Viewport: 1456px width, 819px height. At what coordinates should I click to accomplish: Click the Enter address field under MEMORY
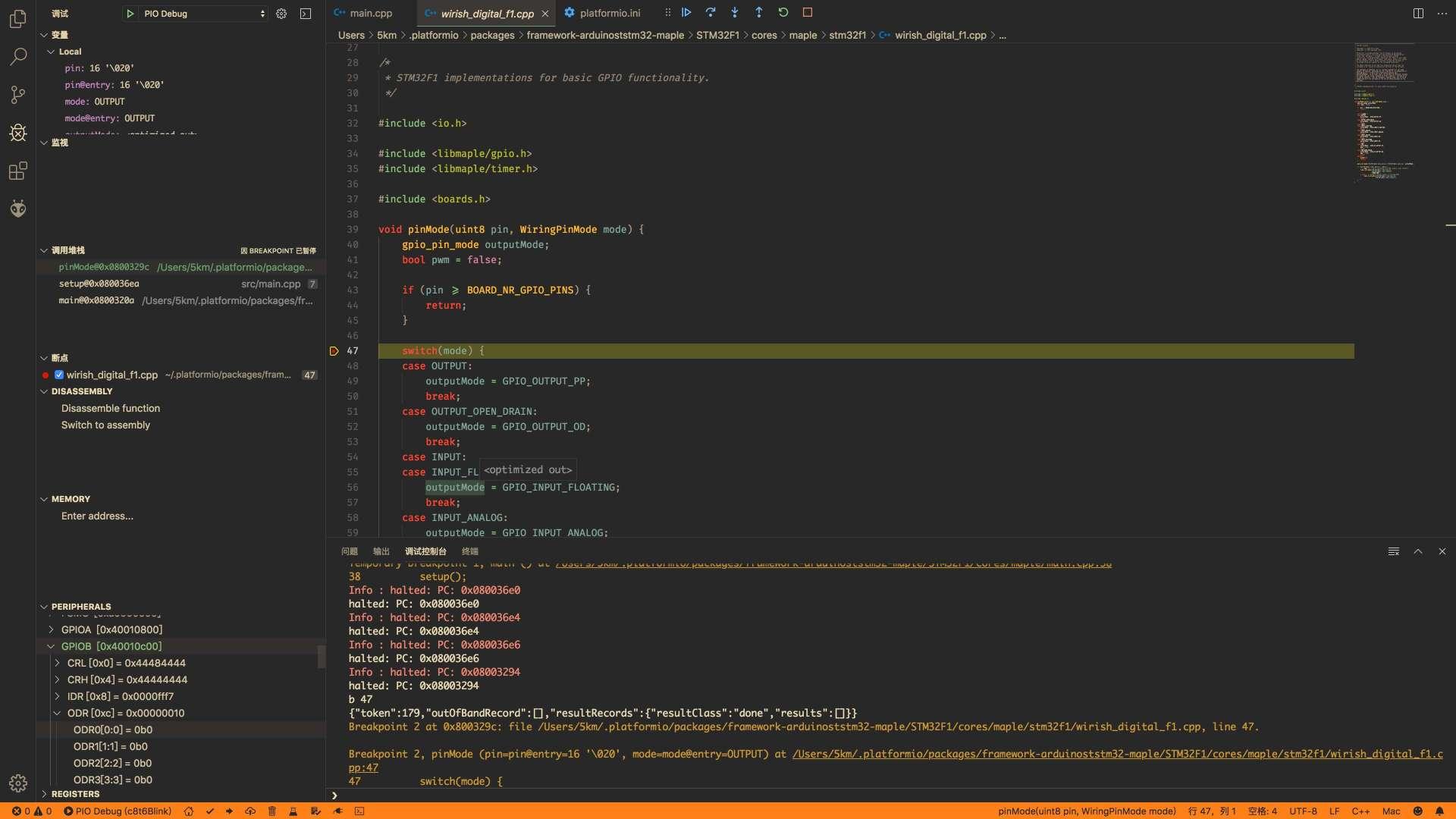click(x=96, y=516)
